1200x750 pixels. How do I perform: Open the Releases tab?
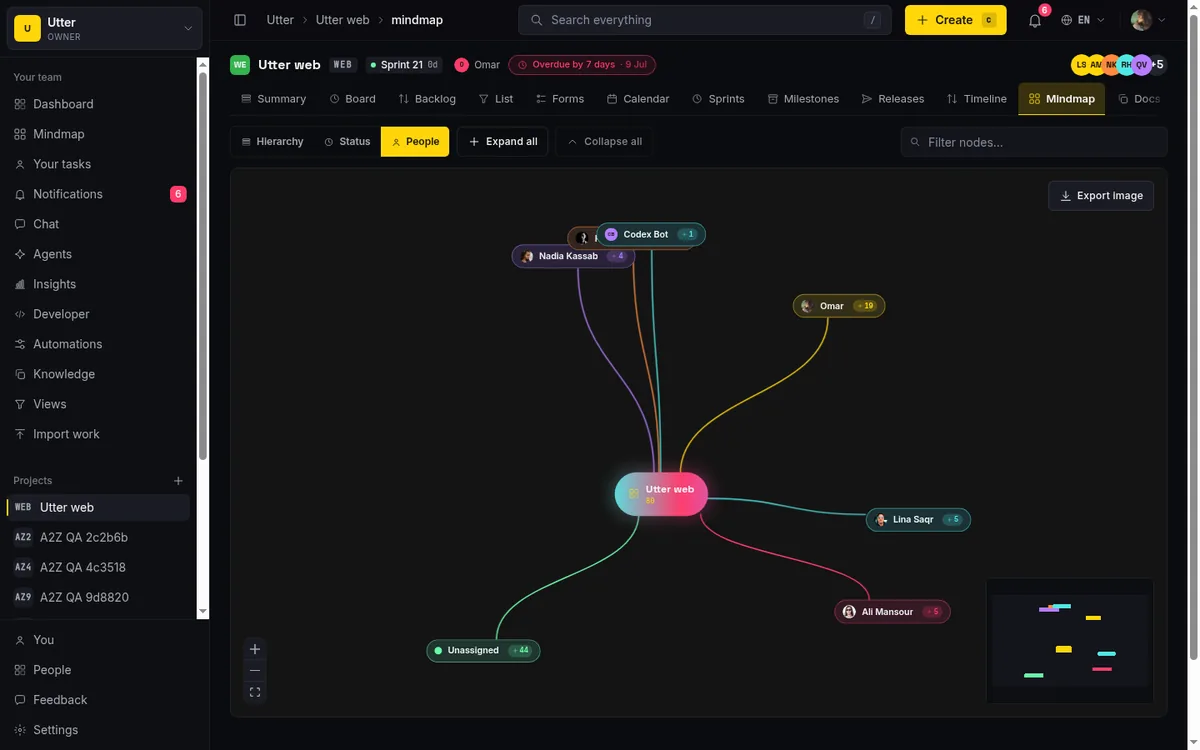[893, 99]
